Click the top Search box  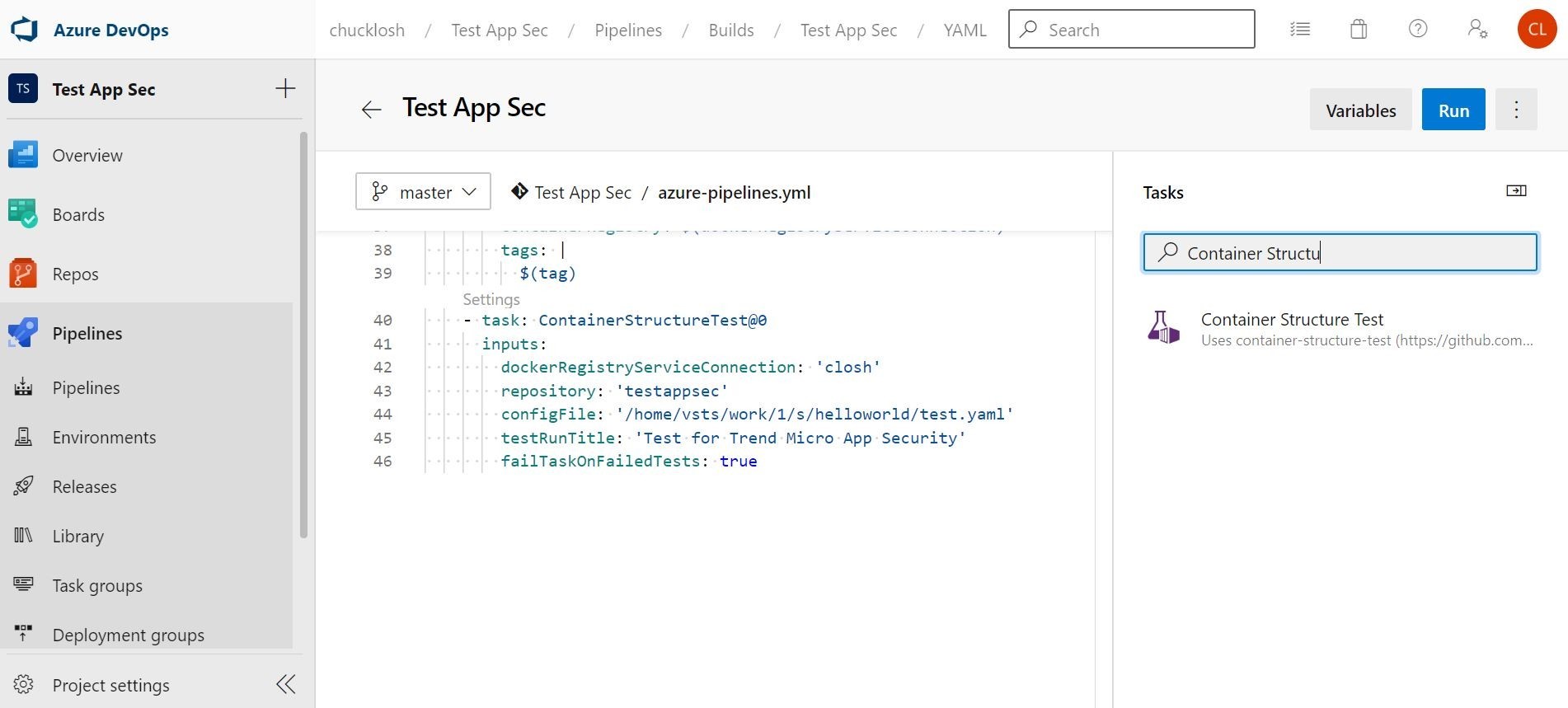point(1131,30)
